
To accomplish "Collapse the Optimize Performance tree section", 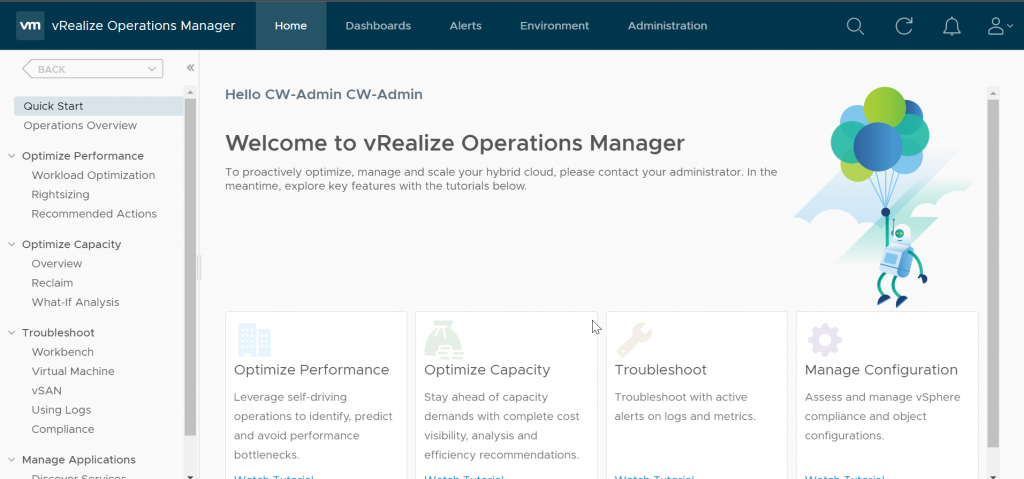I will [11, 156].
